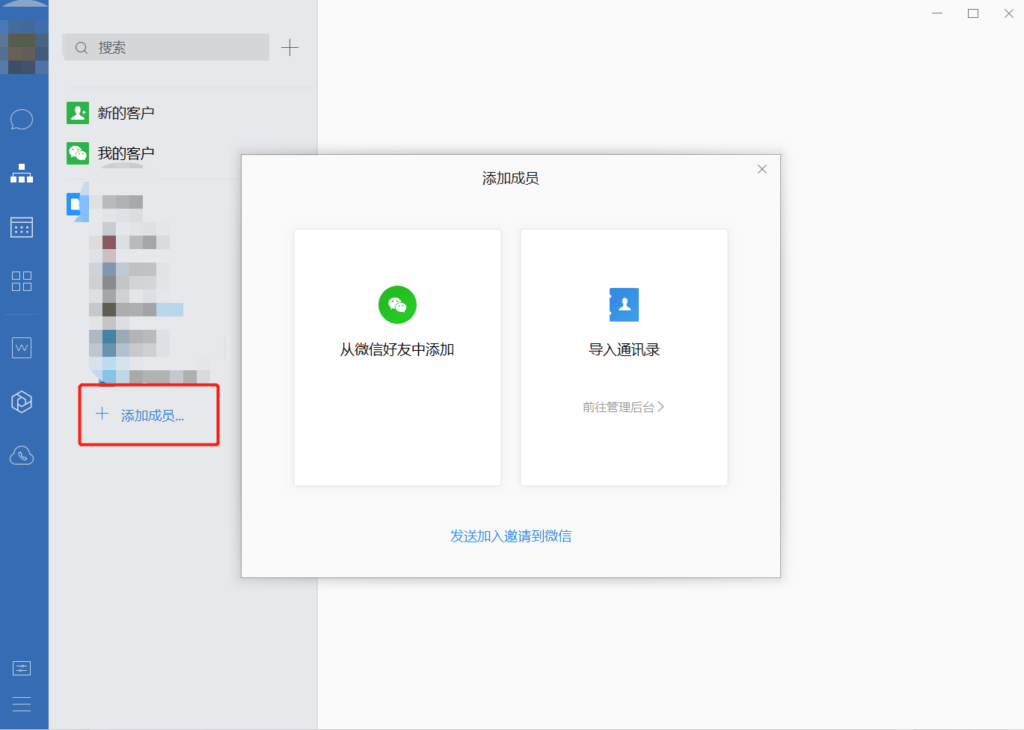Open the Messages chat bubble icon
Image resolution: width=1024 pixels, height=730 pixels.
coord(22,120)
